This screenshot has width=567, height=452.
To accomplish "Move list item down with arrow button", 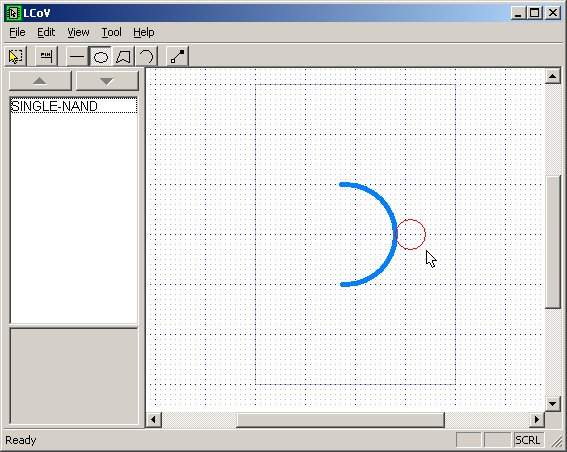I will click(x=107, y=81).
